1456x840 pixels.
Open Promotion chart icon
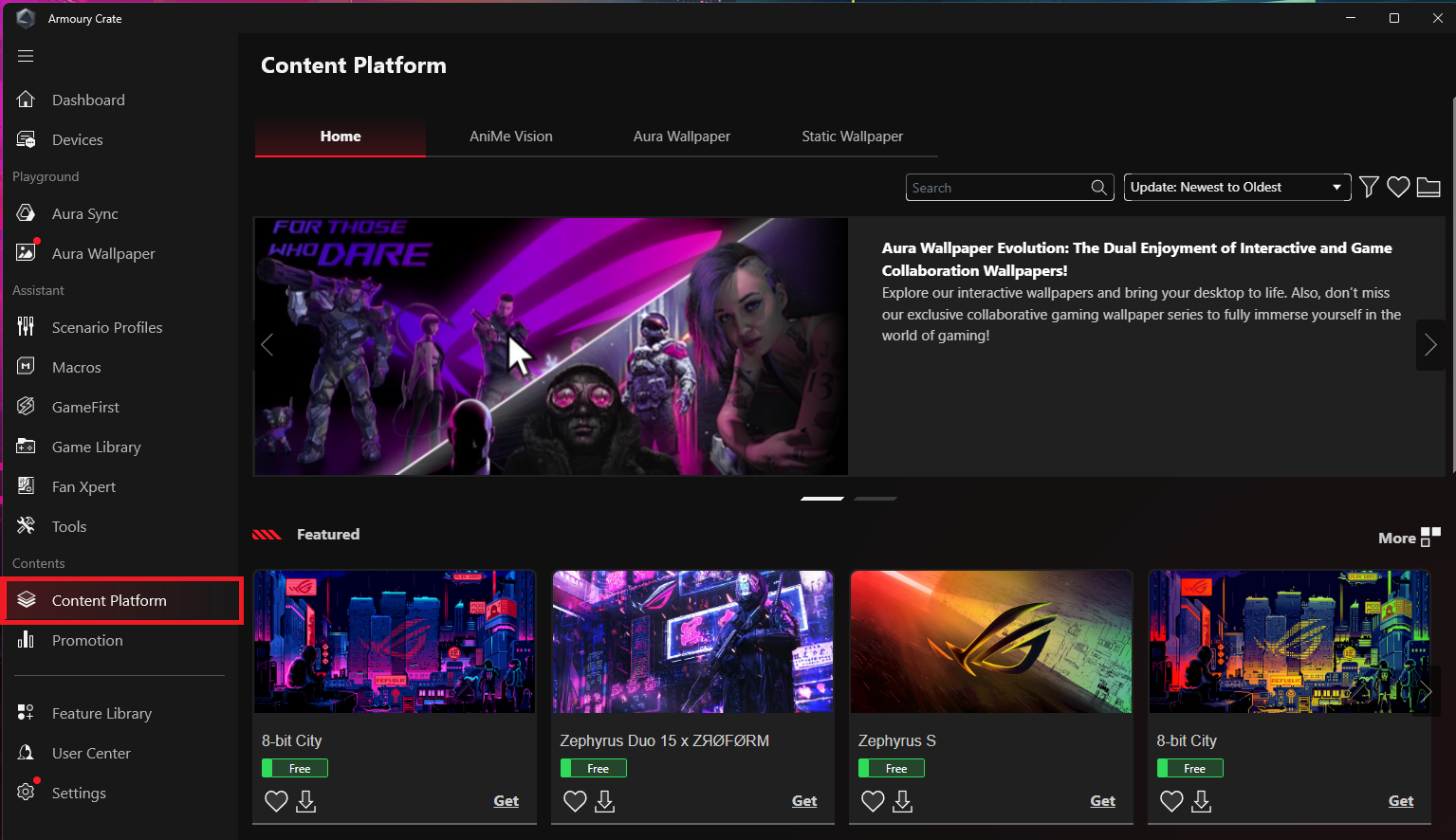click(26, 640)
